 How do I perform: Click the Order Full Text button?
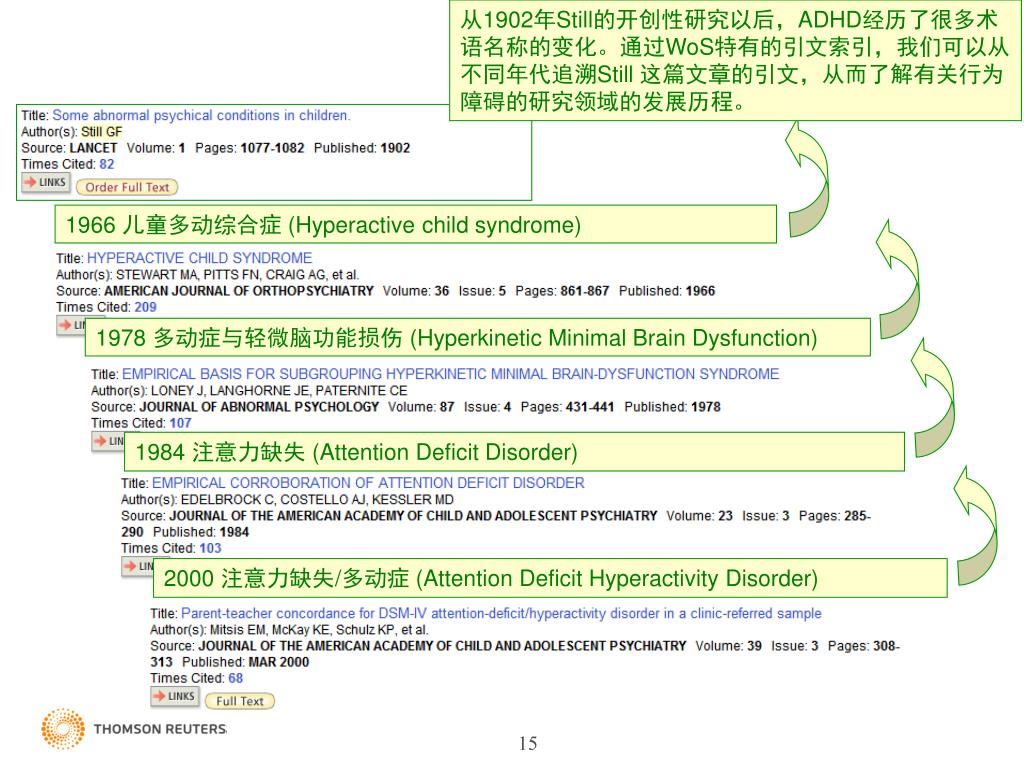coord(127,187)
